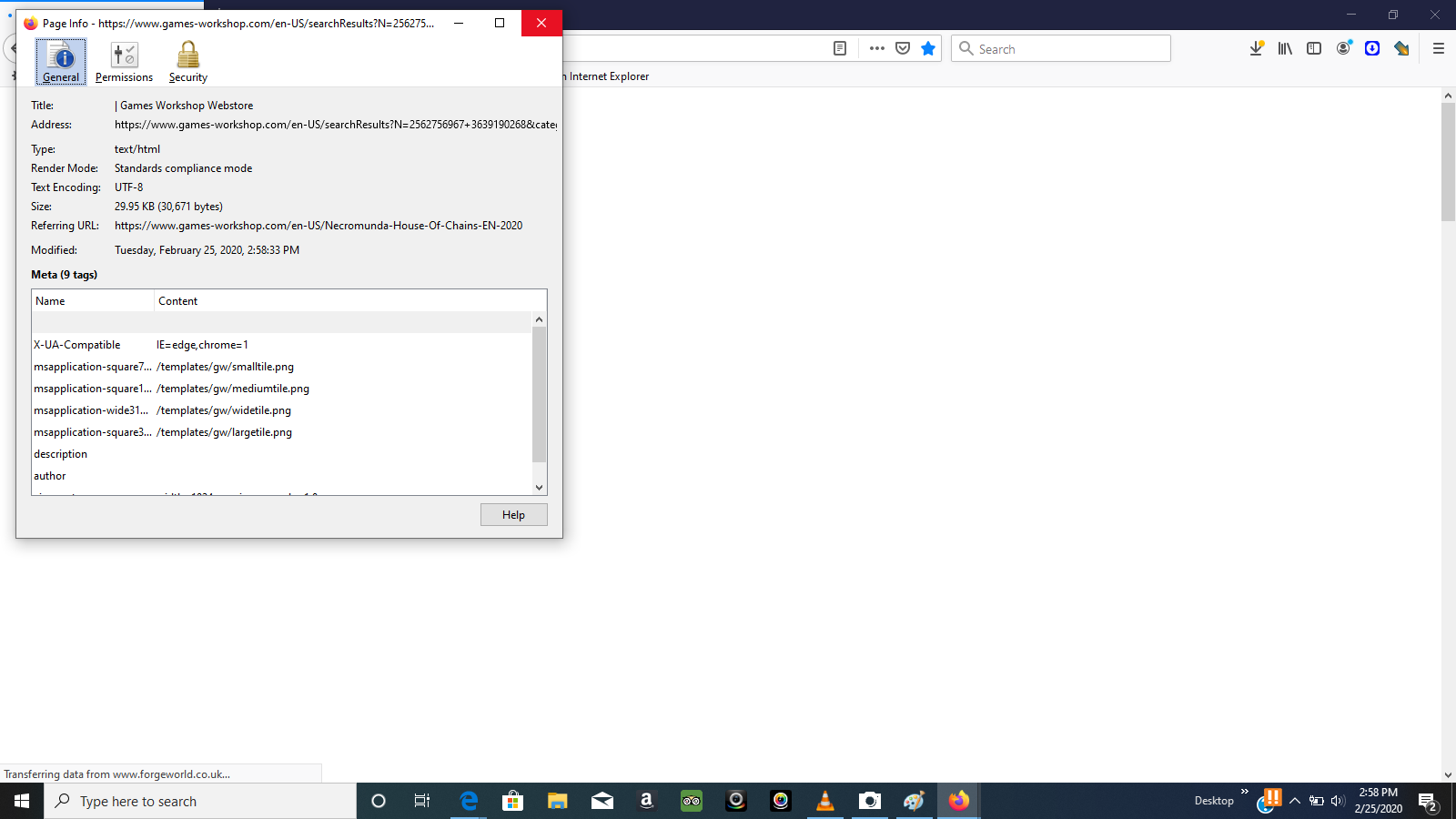This screenshot has height=819, width=1456.
Task: Open the Amazon app on the taskbar
Action: pyautogui.click(x=647, y=801)
